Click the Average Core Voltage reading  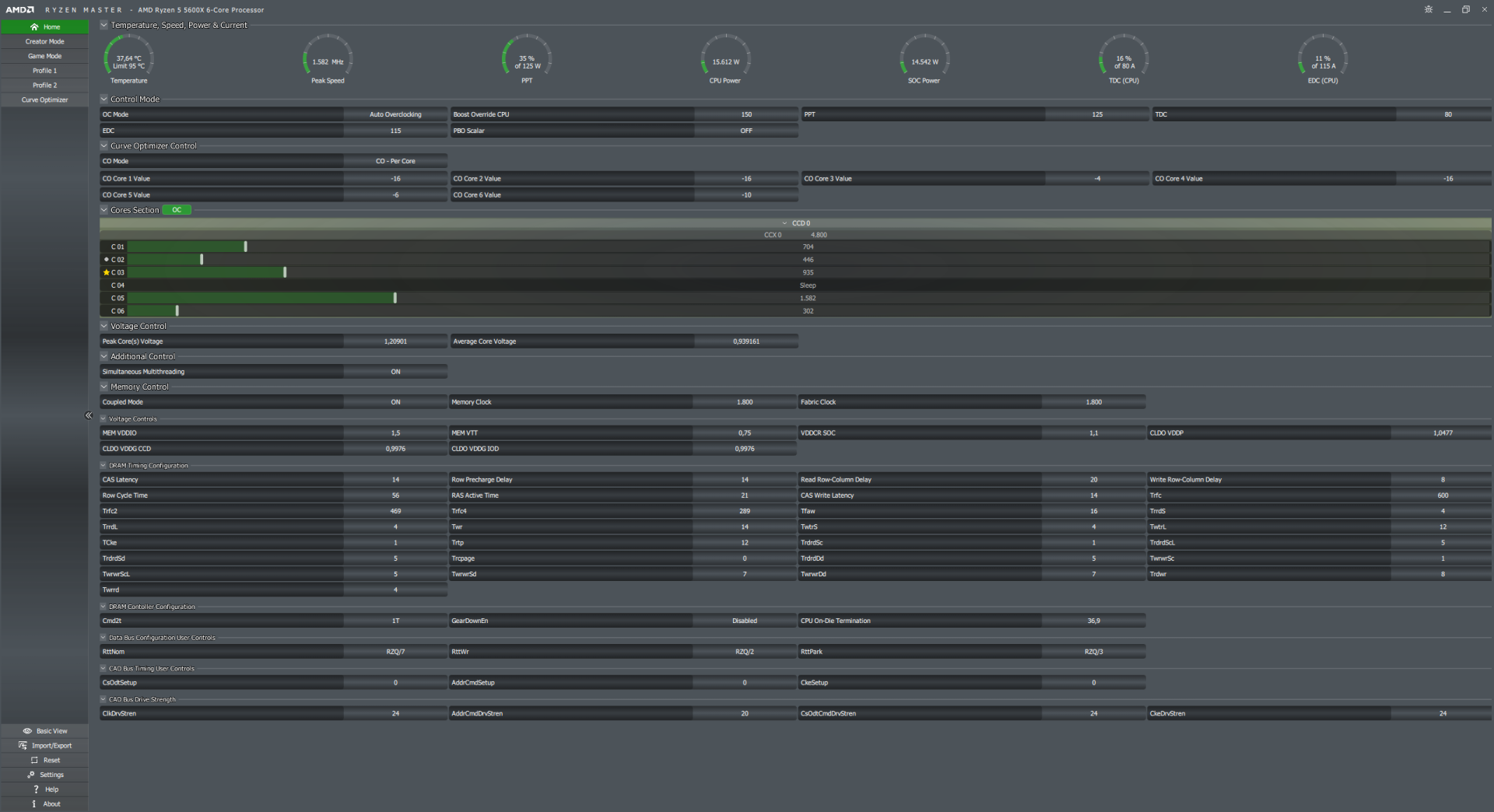coord(746,341)
